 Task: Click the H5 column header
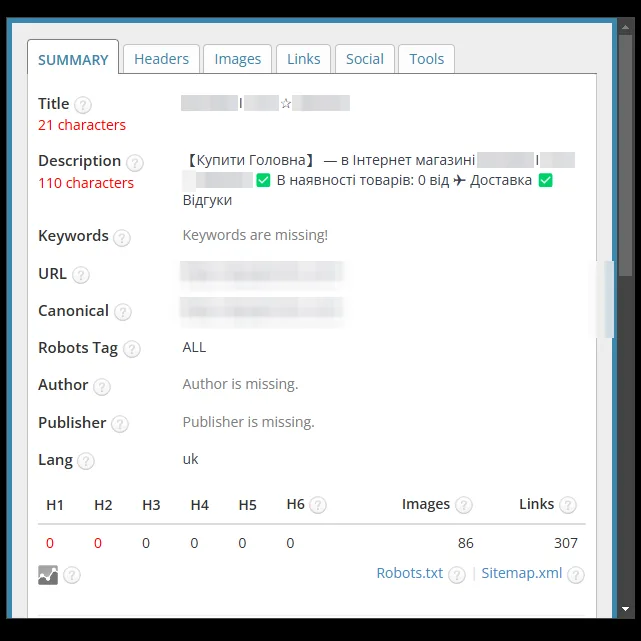click(247, 505)
